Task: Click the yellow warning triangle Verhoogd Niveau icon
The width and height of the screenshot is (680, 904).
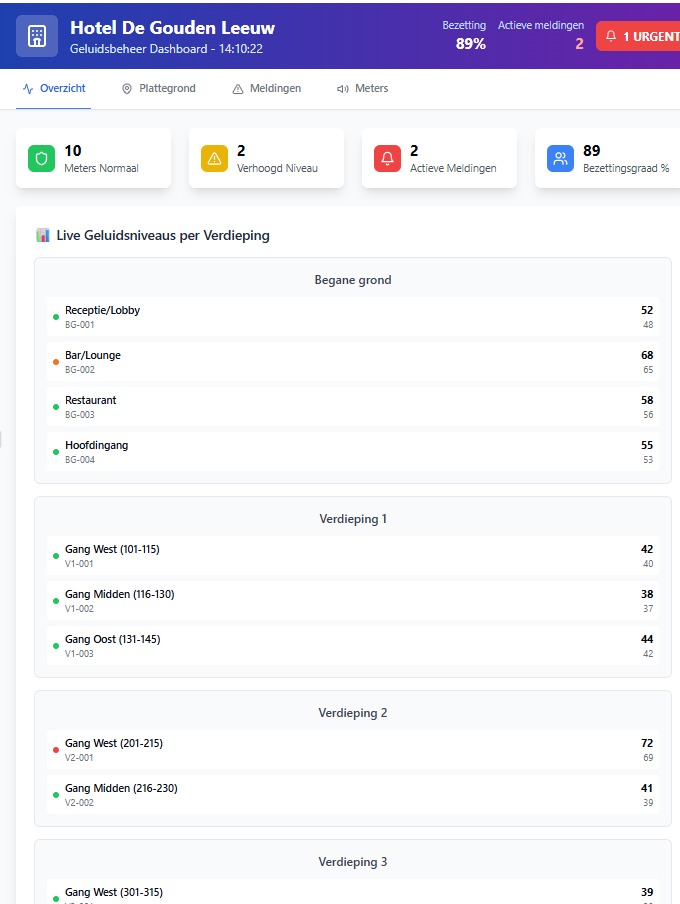Action: 215,158
